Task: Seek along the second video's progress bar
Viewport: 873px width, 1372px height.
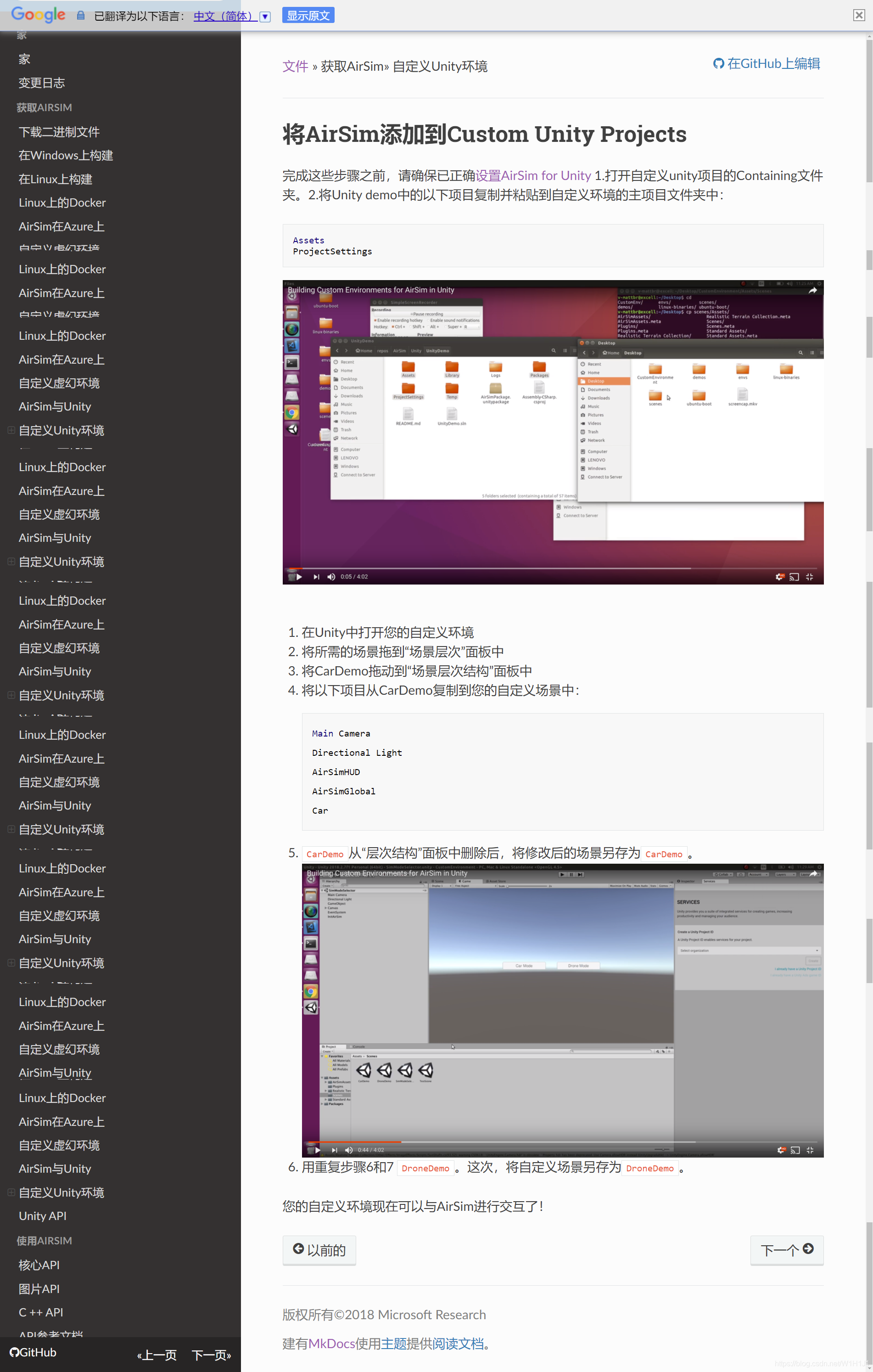Action: tap(562, 1142)
